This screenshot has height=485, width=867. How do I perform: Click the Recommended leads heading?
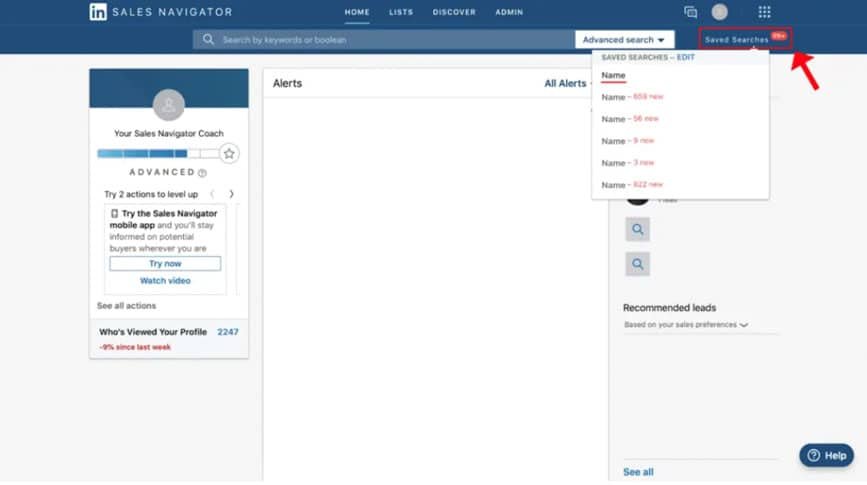[x=669, y=307]
